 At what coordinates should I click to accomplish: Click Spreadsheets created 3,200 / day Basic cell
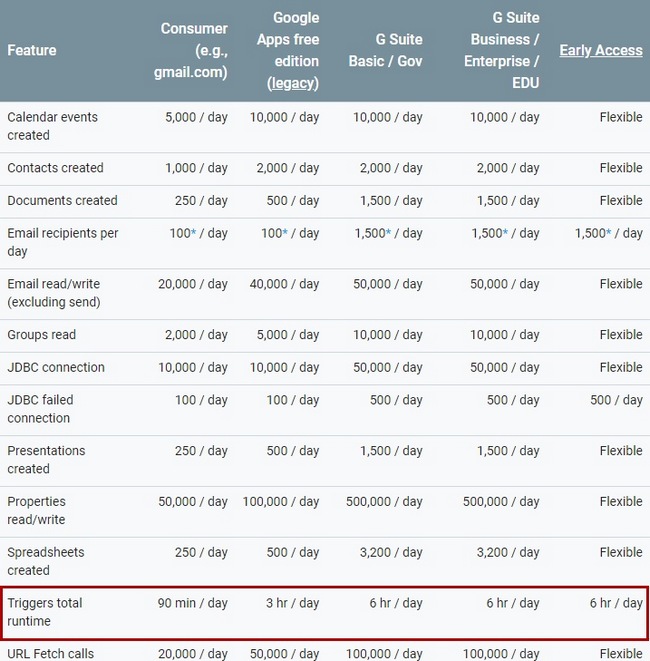click(x=391, y=552)
